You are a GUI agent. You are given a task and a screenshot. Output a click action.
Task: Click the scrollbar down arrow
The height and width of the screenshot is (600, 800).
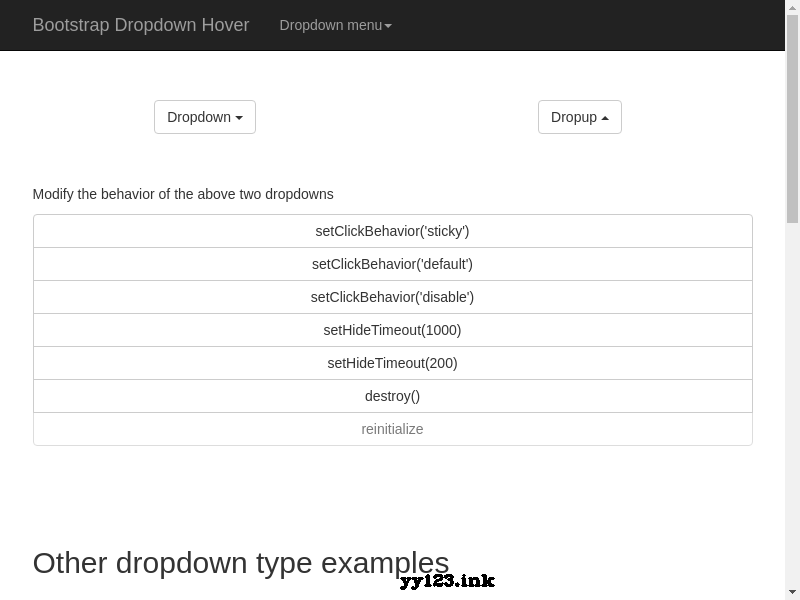point(792,593)
